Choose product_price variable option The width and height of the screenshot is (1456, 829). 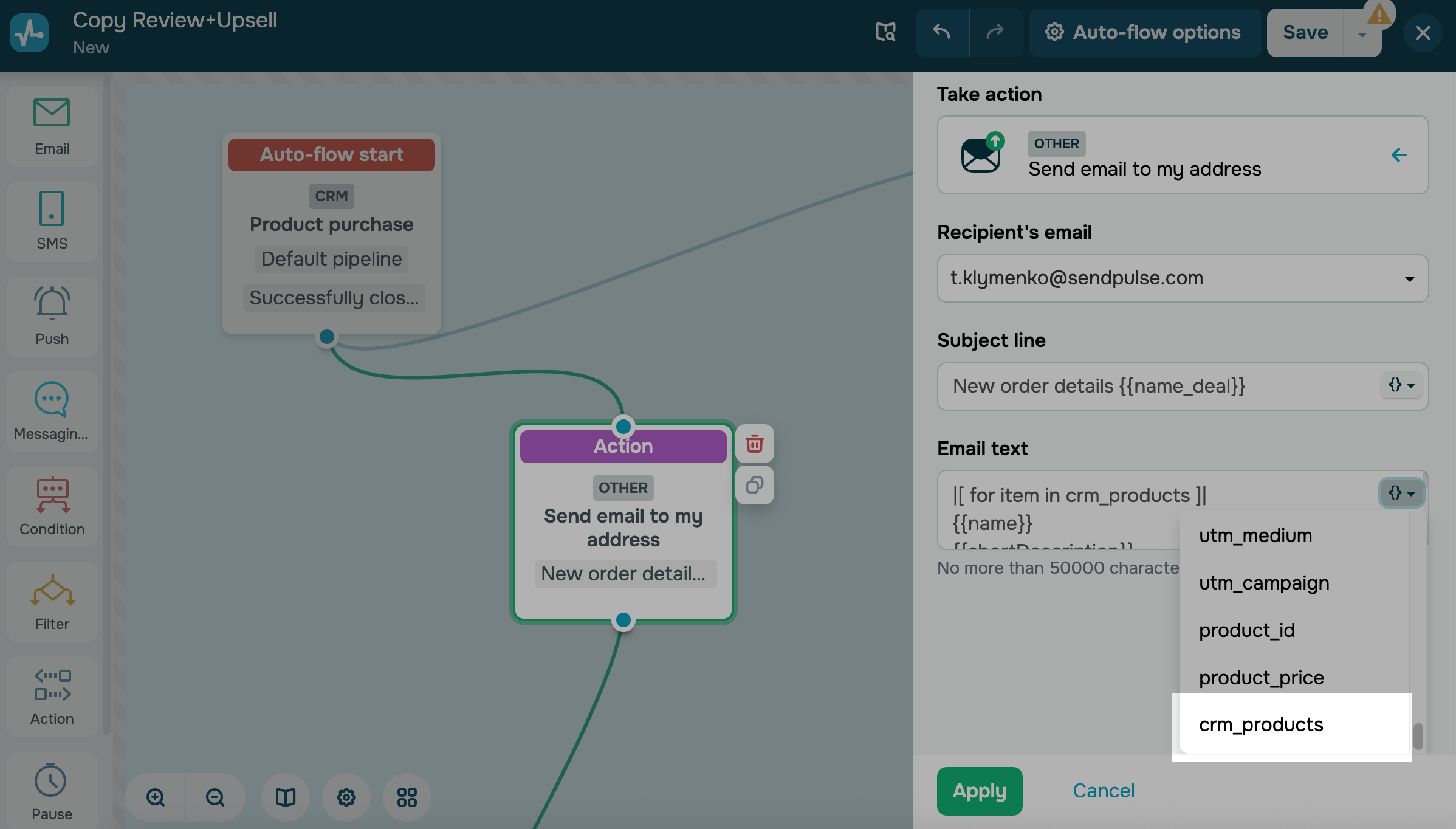[x=1261, y=677]
